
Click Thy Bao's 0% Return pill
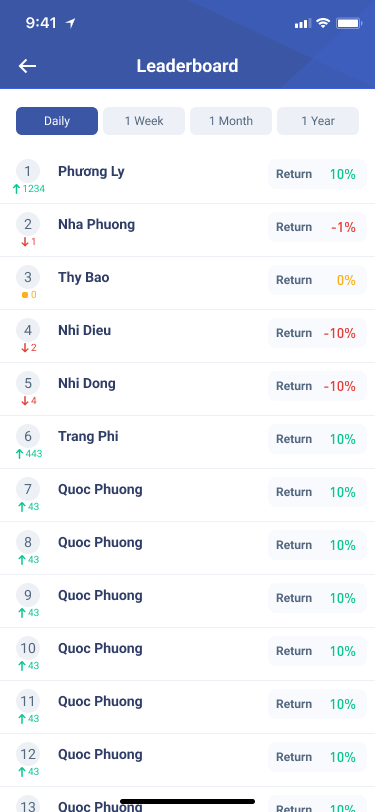tap(318, 280)
